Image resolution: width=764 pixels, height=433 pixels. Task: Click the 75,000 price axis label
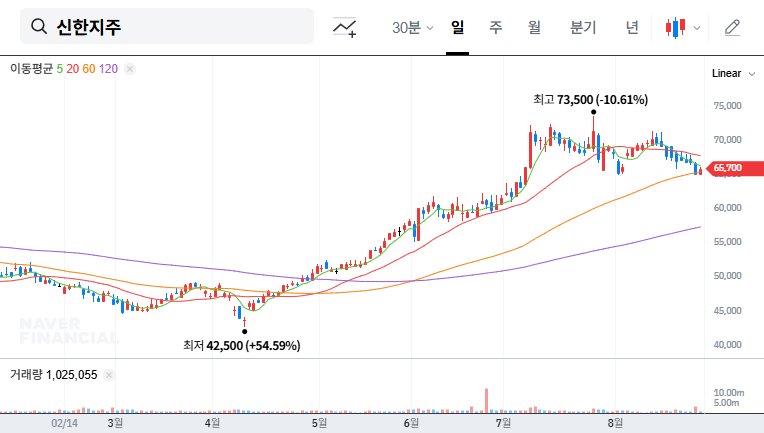tap(727, 106)
